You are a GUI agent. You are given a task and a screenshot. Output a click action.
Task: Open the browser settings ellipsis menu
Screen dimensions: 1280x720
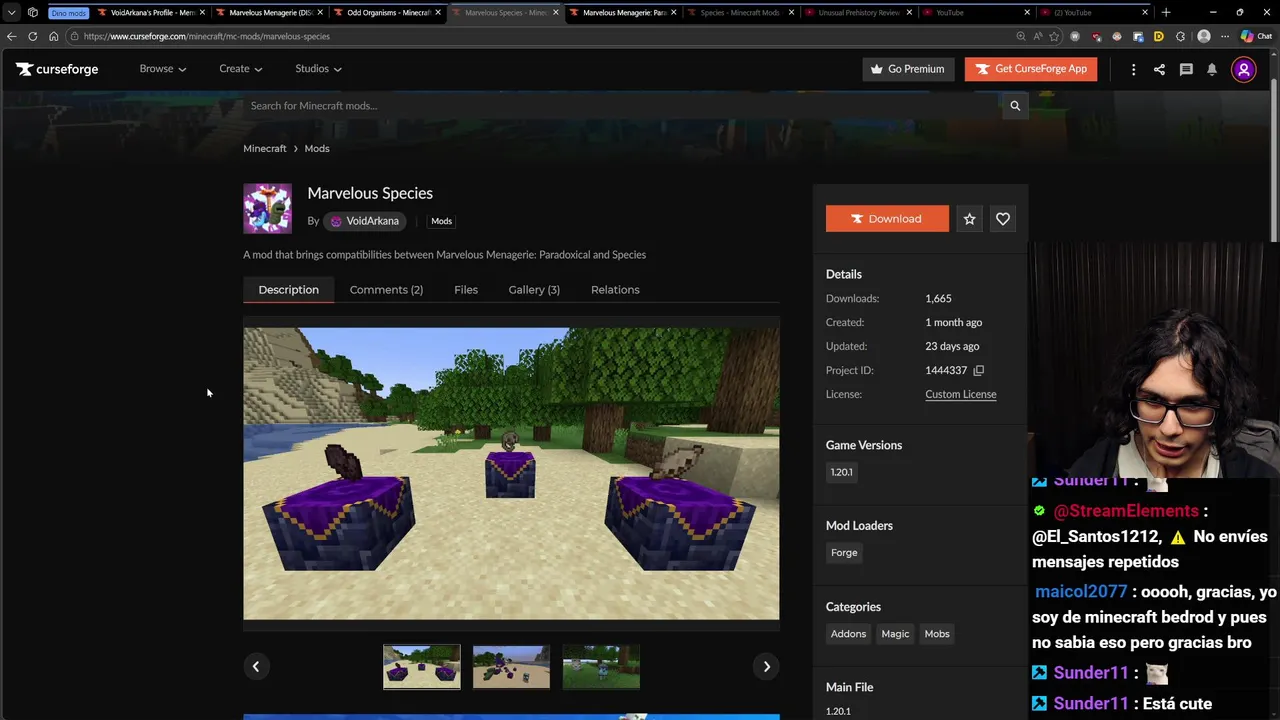(x=1225, y=36)
